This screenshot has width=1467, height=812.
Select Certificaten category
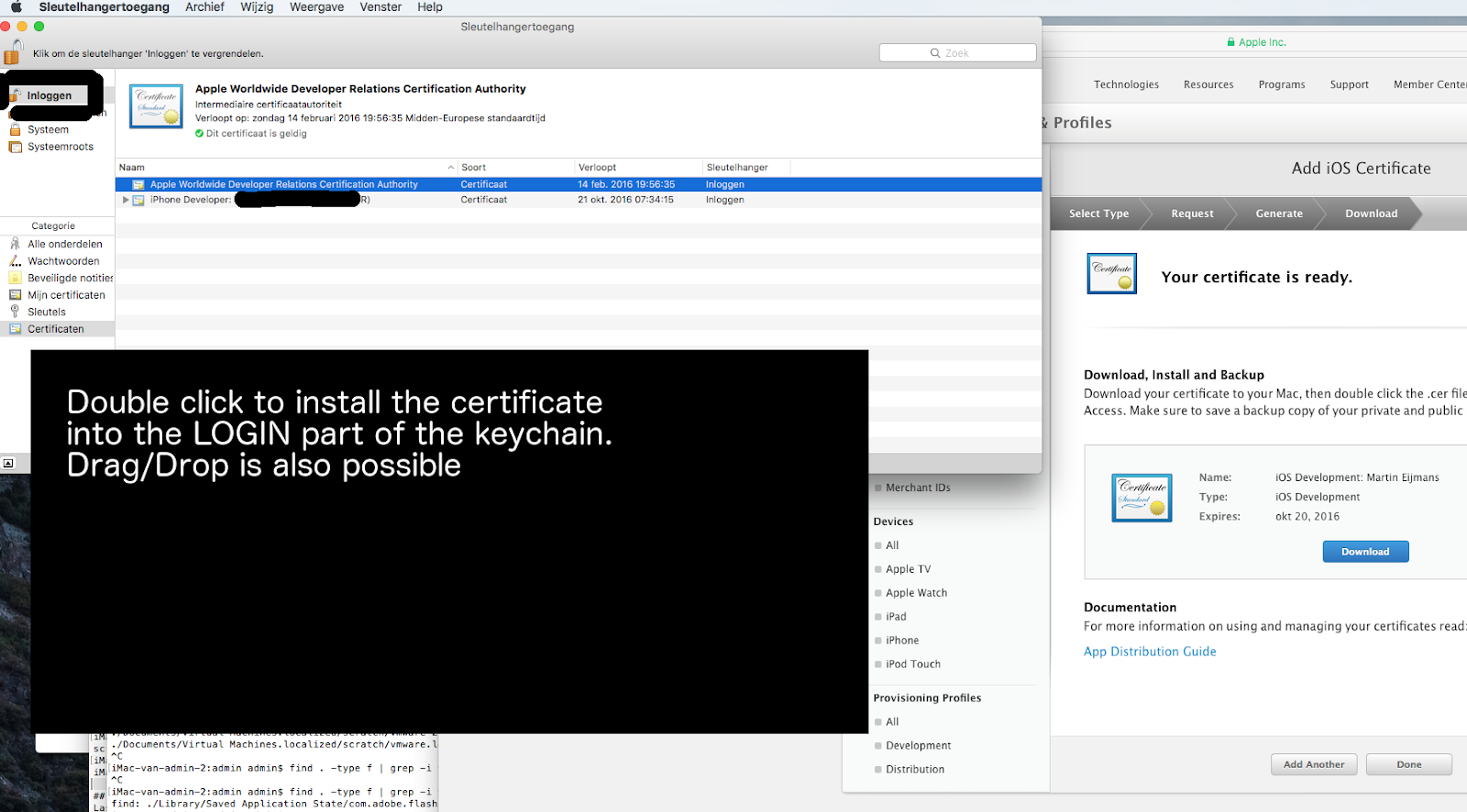coord(56,329)
